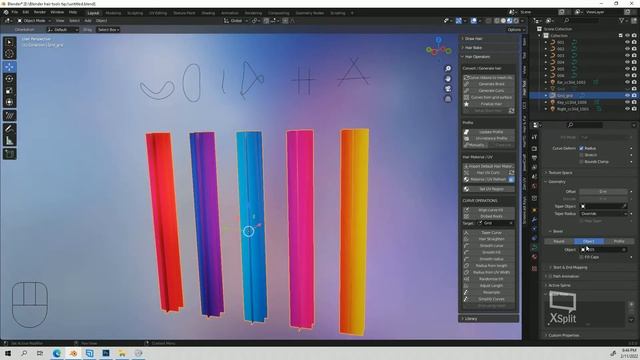640x360 pixels.
Task: Click the Taper Curve button
Action: [x=489, y=233]
